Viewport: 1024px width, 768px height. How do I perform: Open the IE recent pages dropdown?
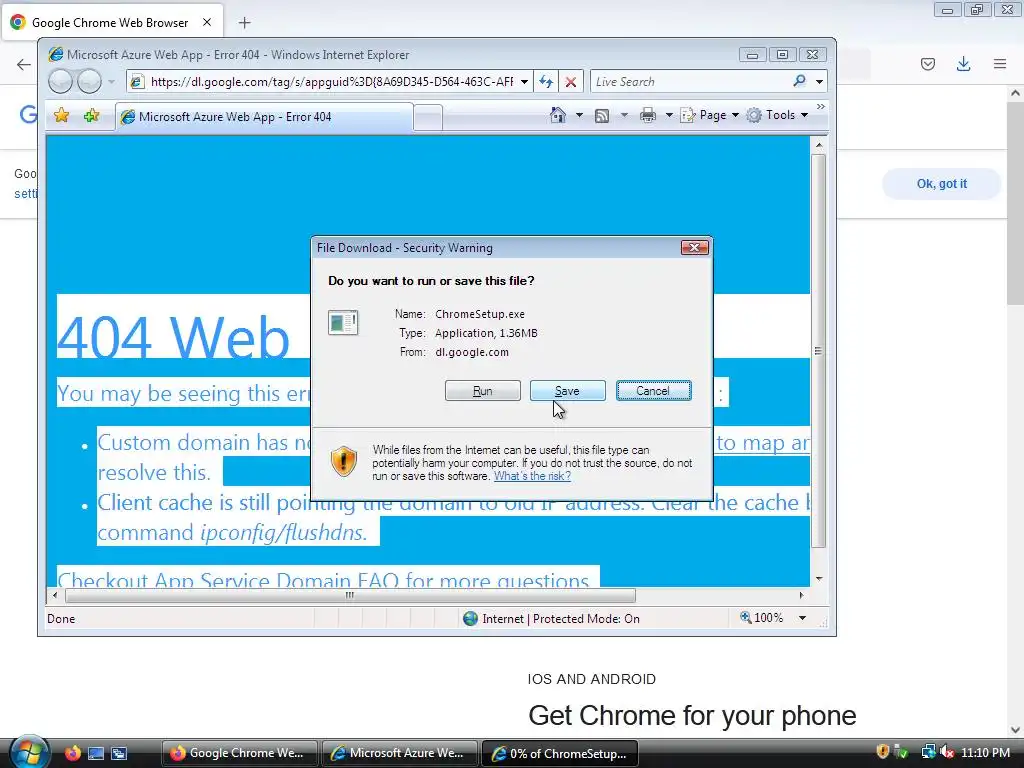coord(112,82)
